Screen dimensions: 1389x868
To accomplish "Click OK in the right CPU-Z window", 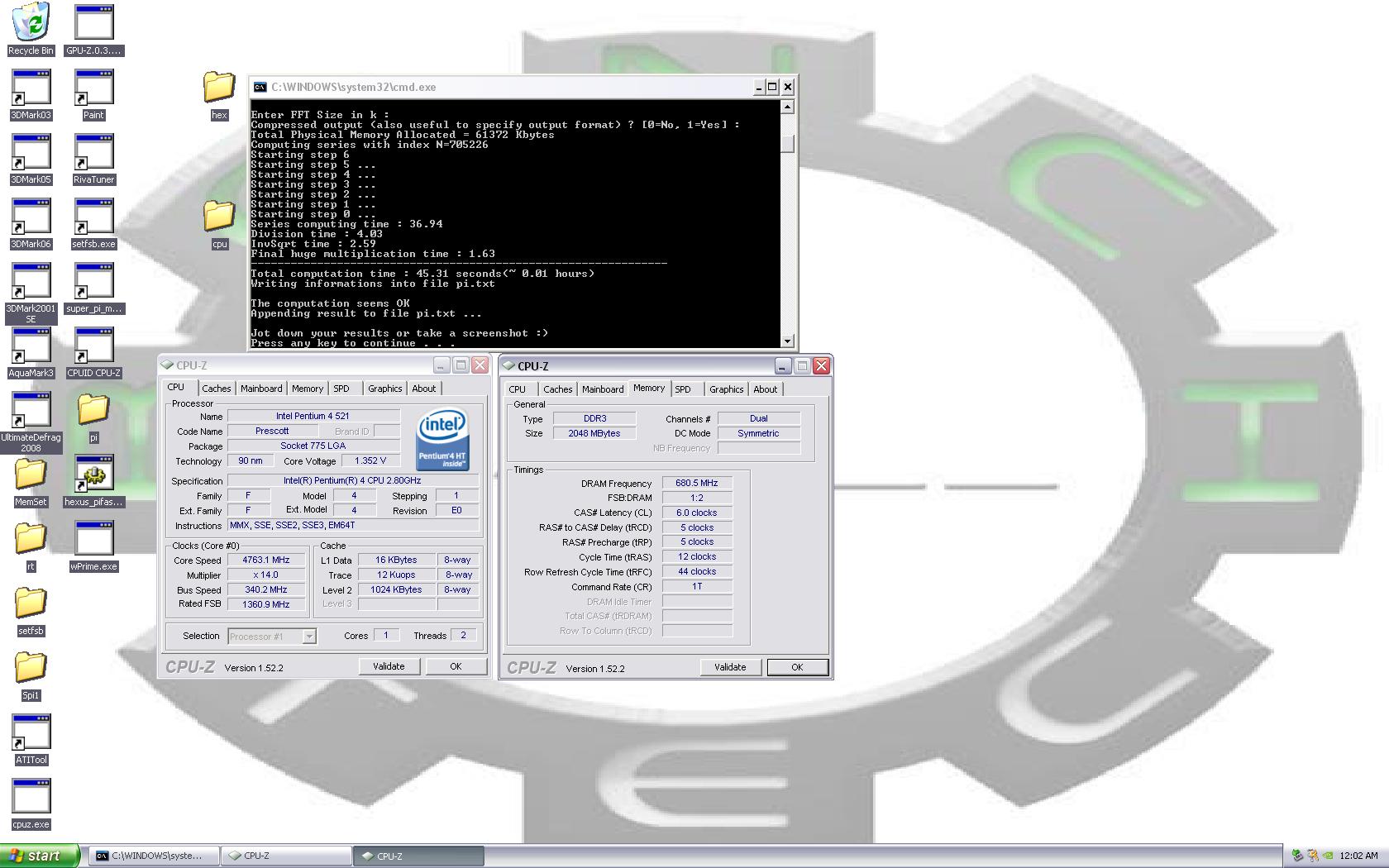I will [x=797, y=667].
